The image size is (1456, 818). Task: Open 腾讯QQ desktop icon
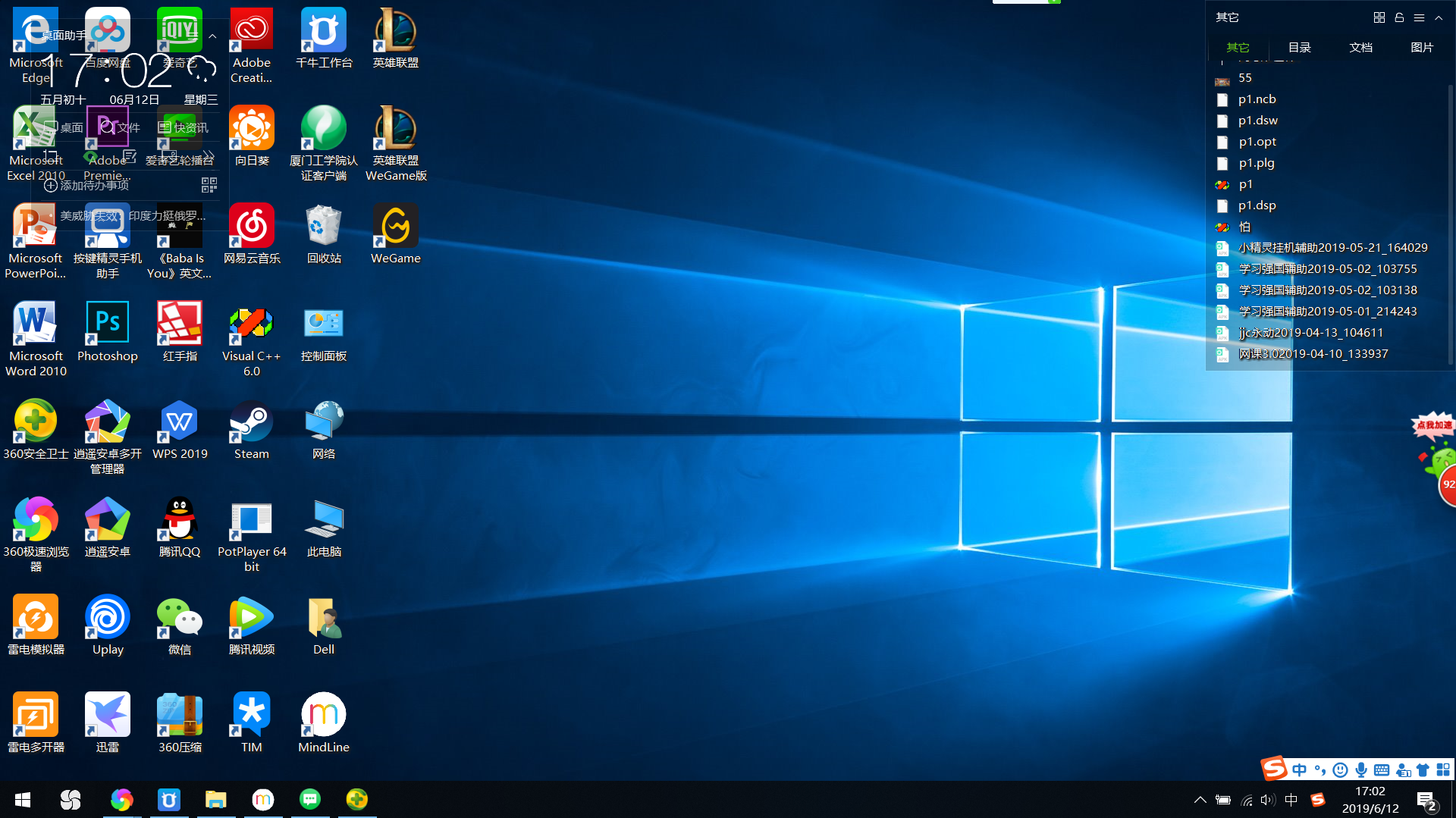pos(180,528)
